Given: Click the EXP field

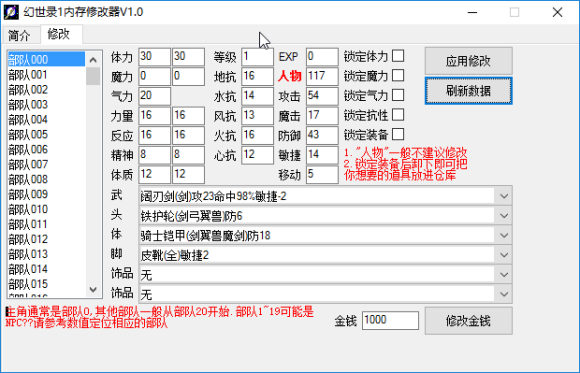Looking at the screenshot, I should coord(322,57).
